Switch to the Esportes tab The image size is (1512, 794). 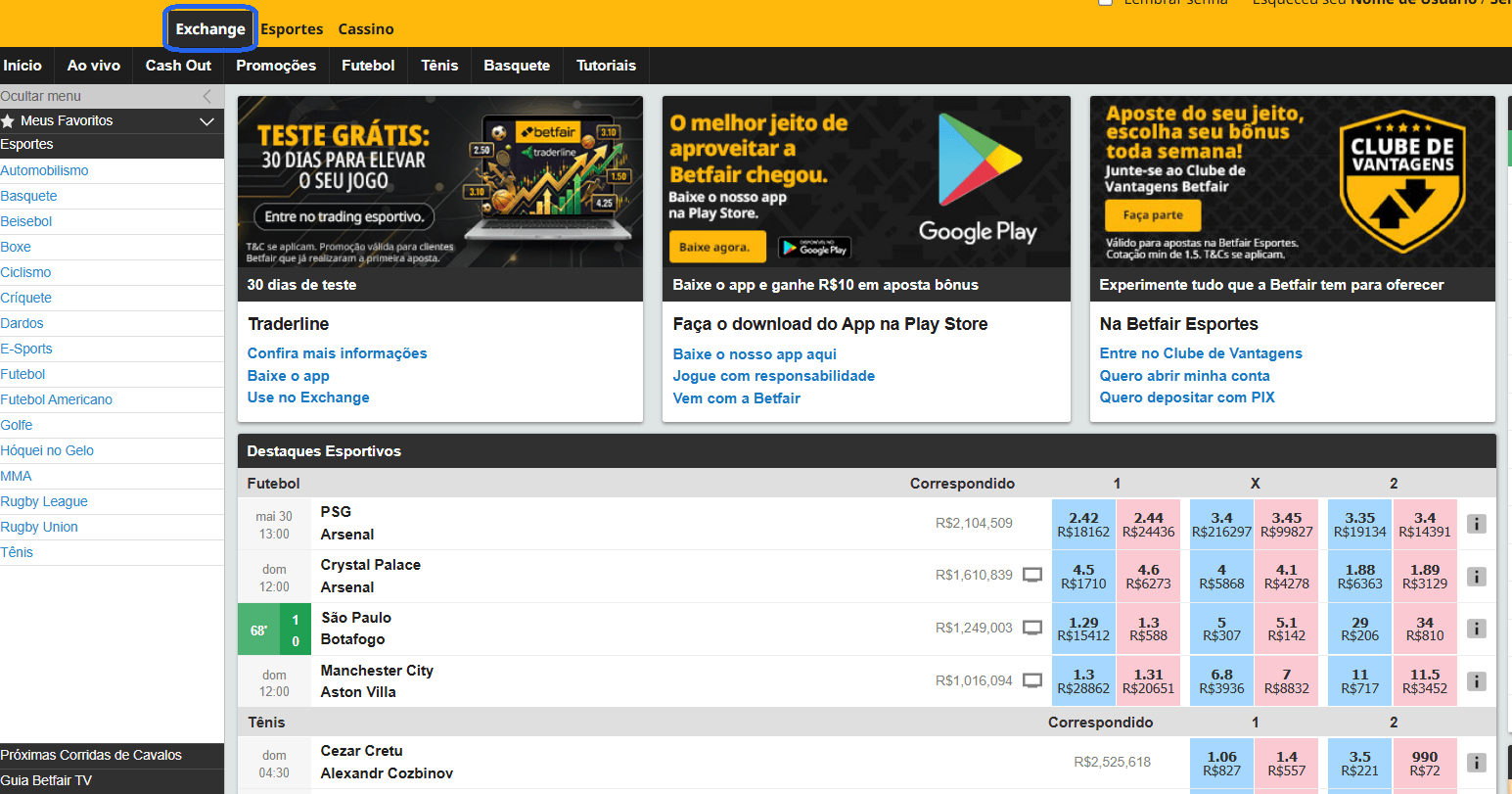[292, 29]
